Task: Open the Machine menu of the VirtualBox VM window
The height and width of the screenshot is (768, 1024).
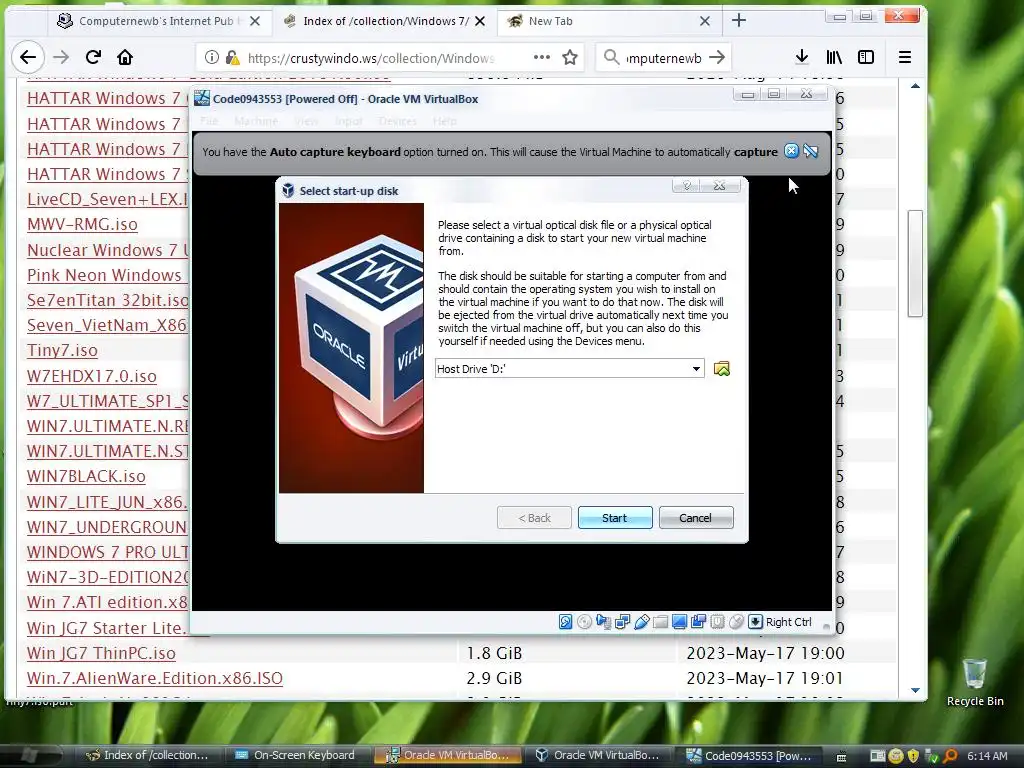Action: tap(256, 121)
